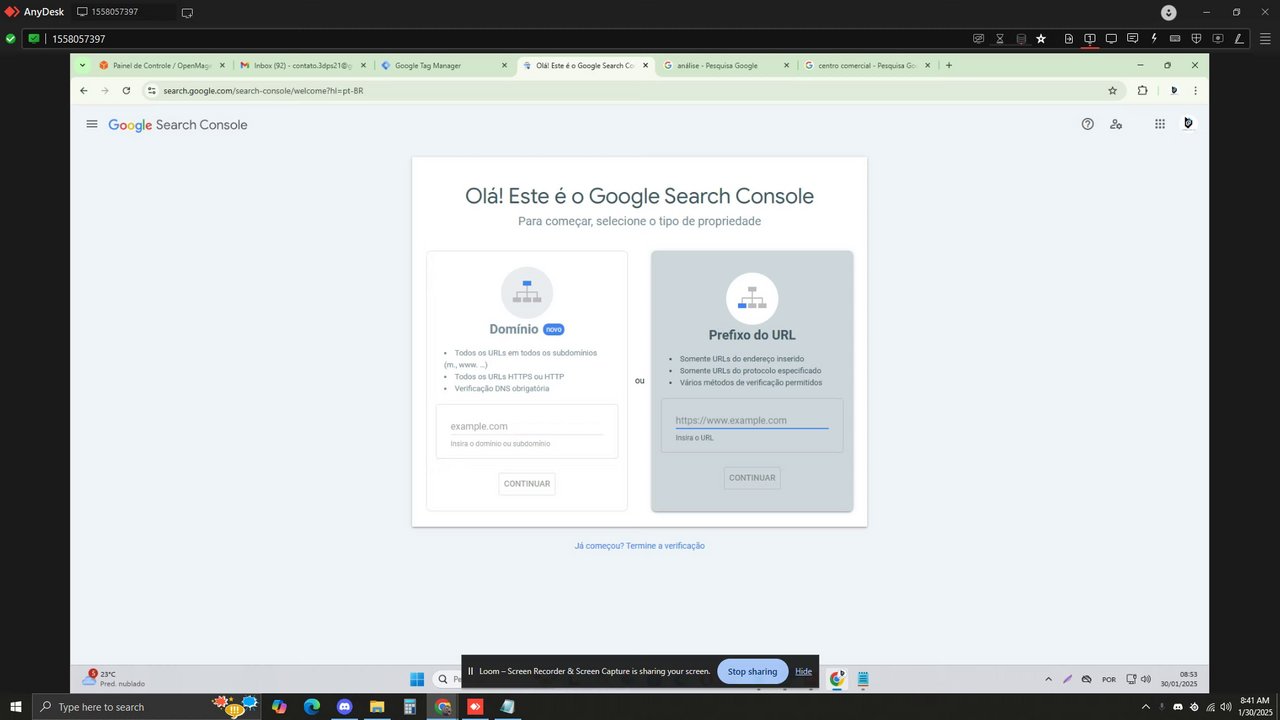Click CONTINUAR under Prefixo do URL
The height and width of the screenshot is (720, 1280).
752,478
